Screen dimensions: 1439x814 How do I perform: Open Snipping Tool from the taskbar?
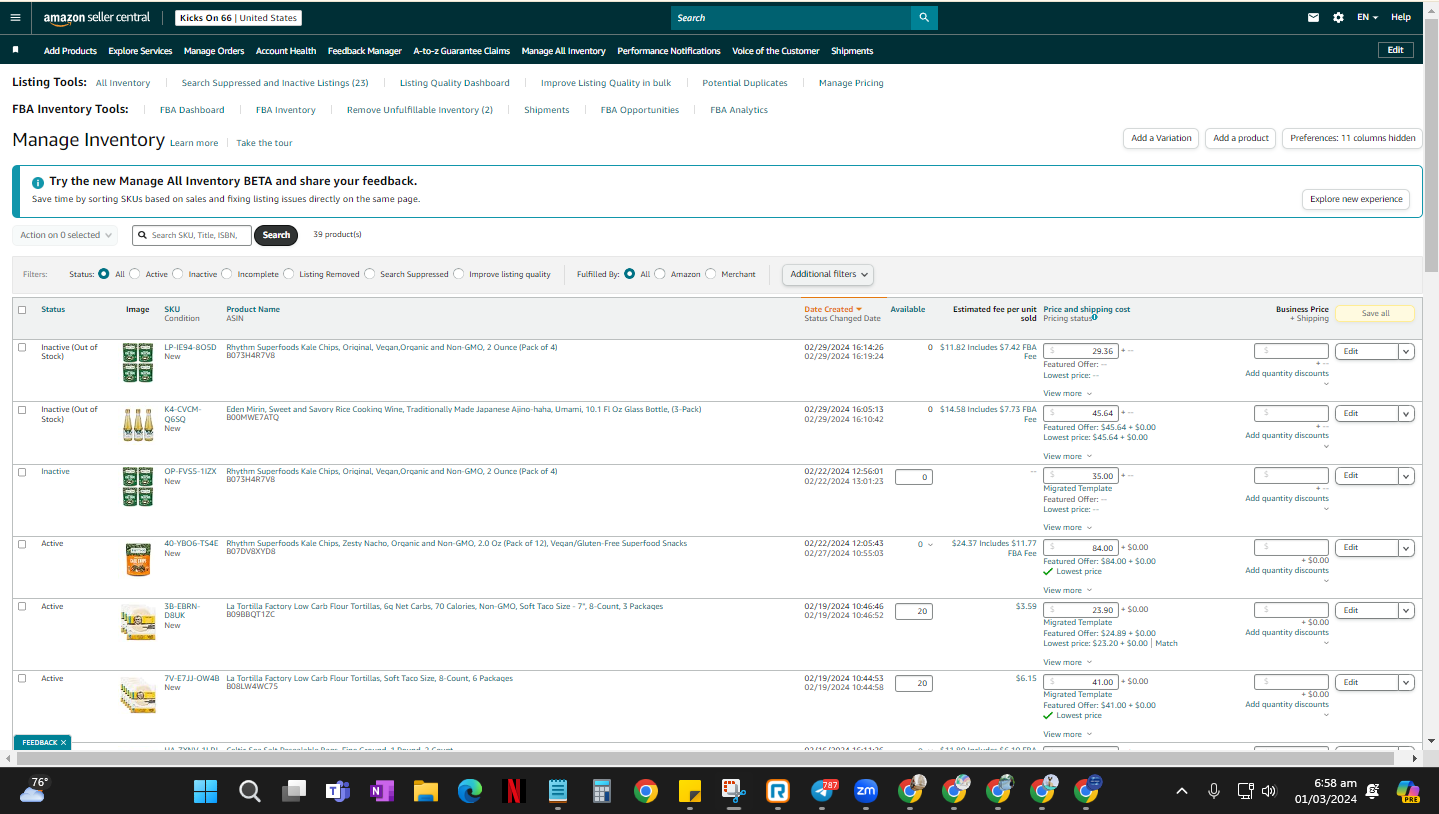click(x=734, y=792)
